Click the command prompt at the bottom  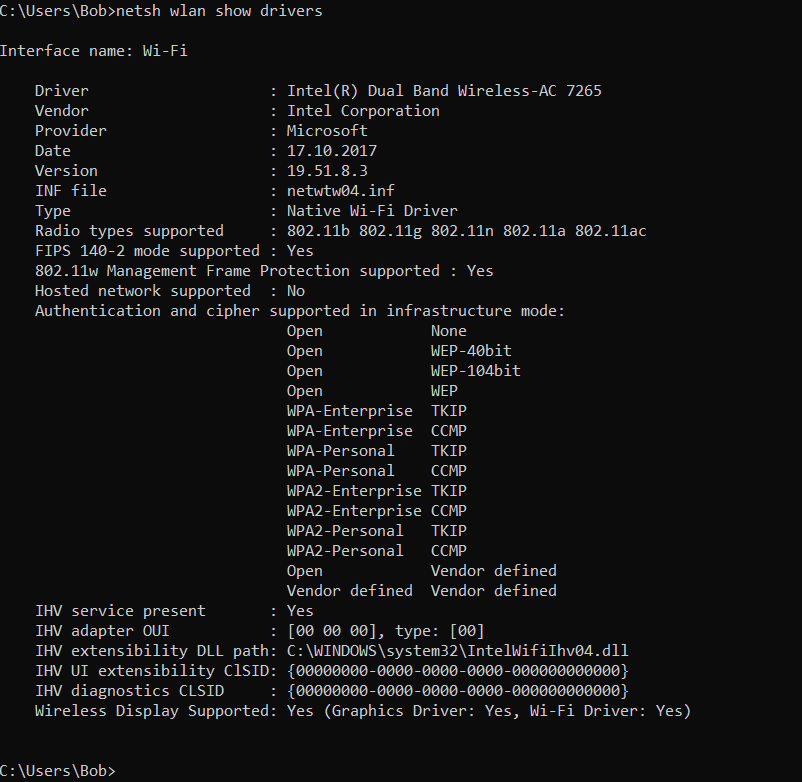57,771
